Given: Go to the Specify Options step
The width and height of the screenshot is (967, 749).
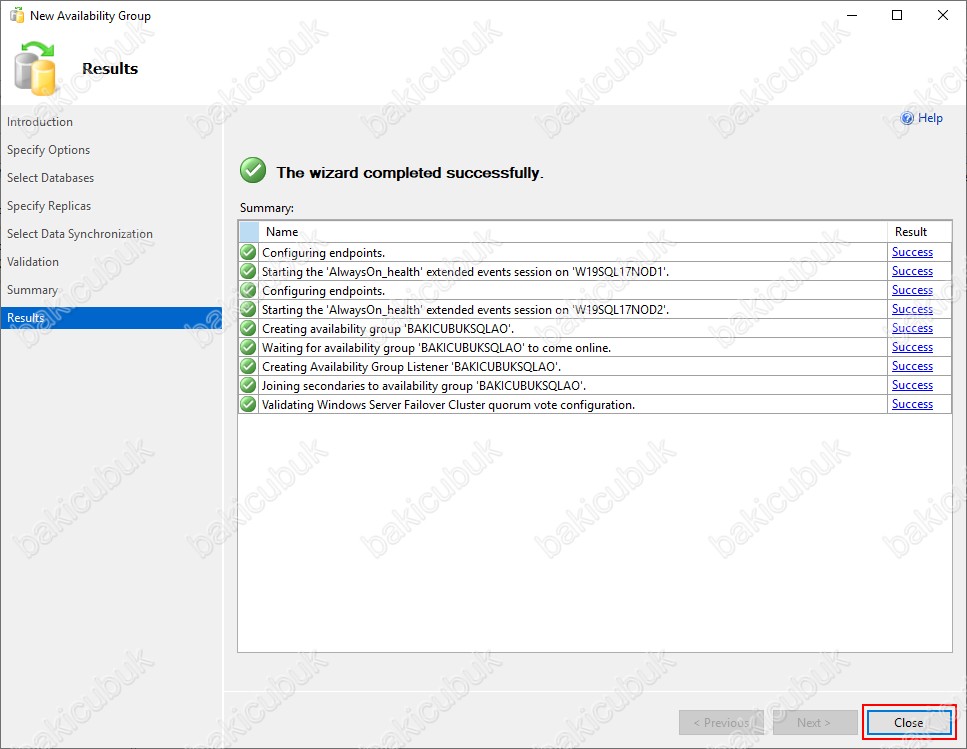Looking at the screenshot, I should click(48, 150).
